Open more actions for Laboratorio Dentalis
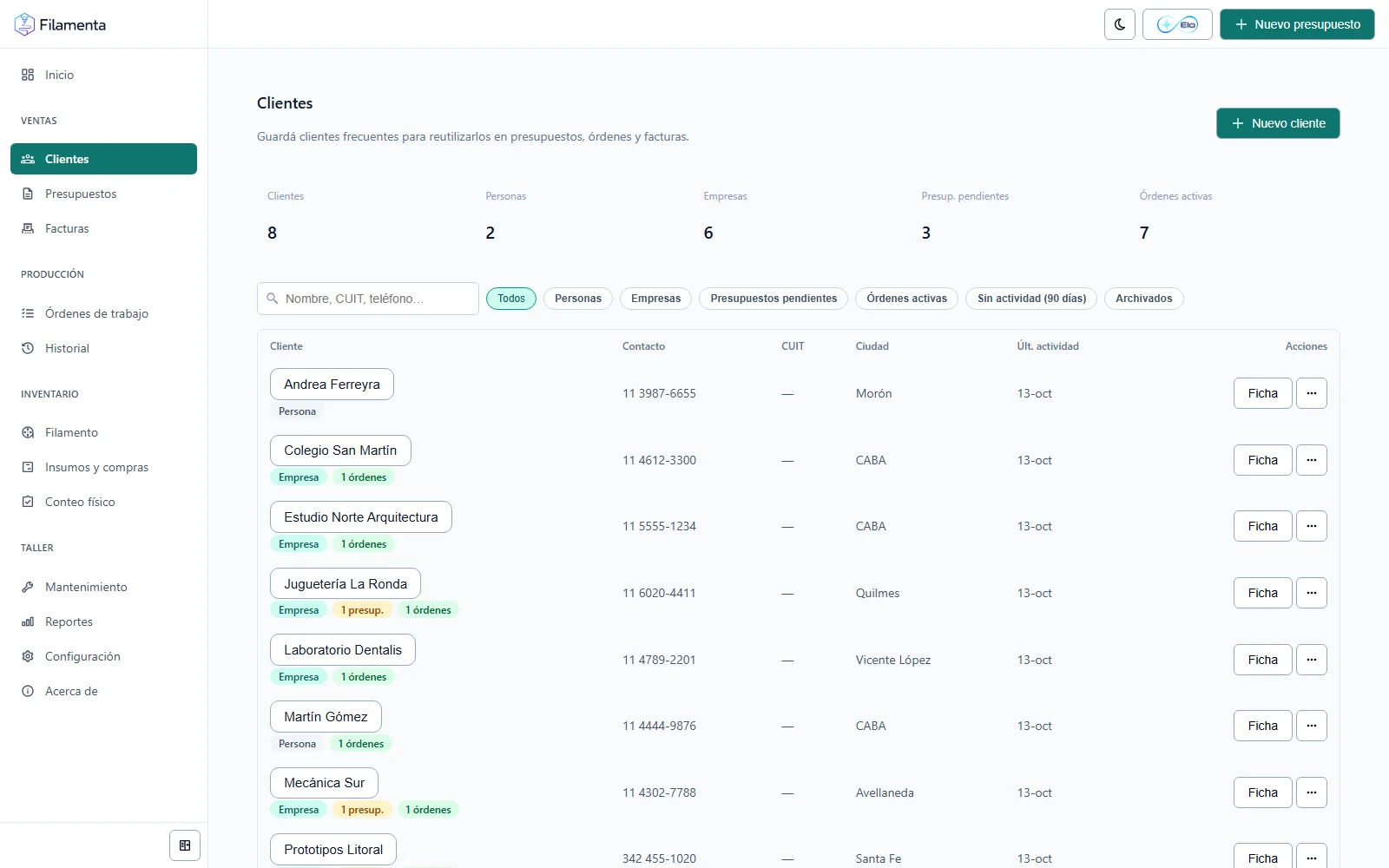Viewport: 1389px width, 868px height. coord(1312,660)
